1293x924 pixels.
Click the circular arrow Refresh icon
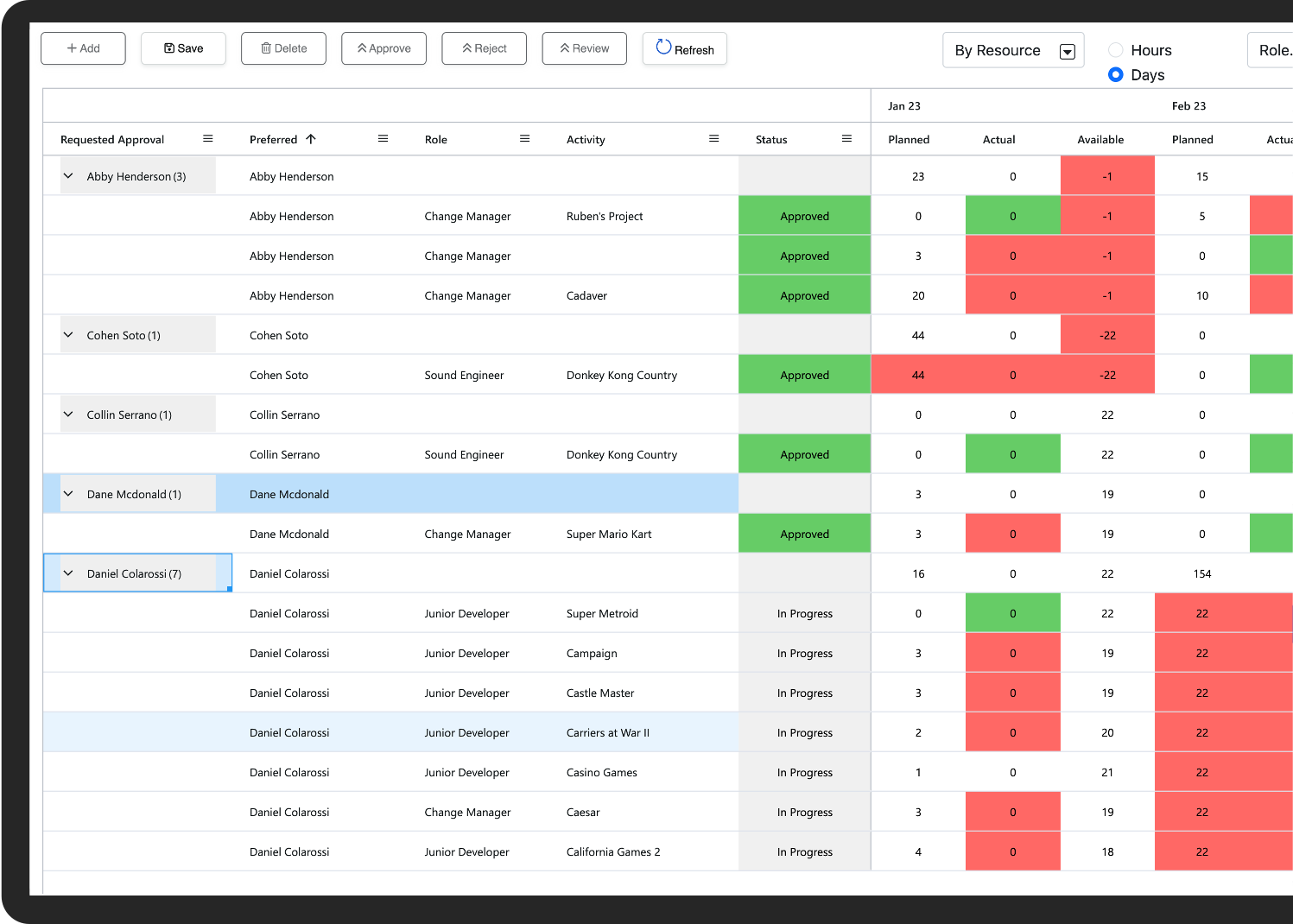point(663,47)
